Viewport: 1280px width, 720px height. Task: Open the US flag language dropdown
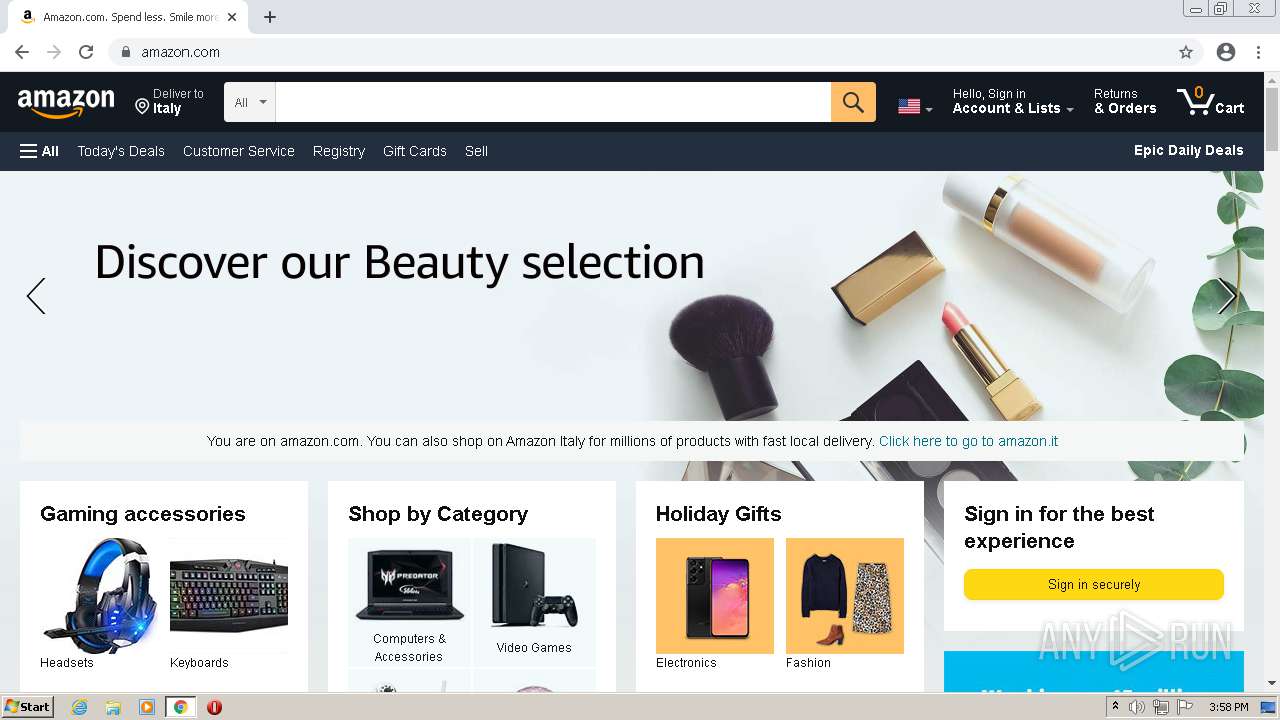[x=915, y=106]
